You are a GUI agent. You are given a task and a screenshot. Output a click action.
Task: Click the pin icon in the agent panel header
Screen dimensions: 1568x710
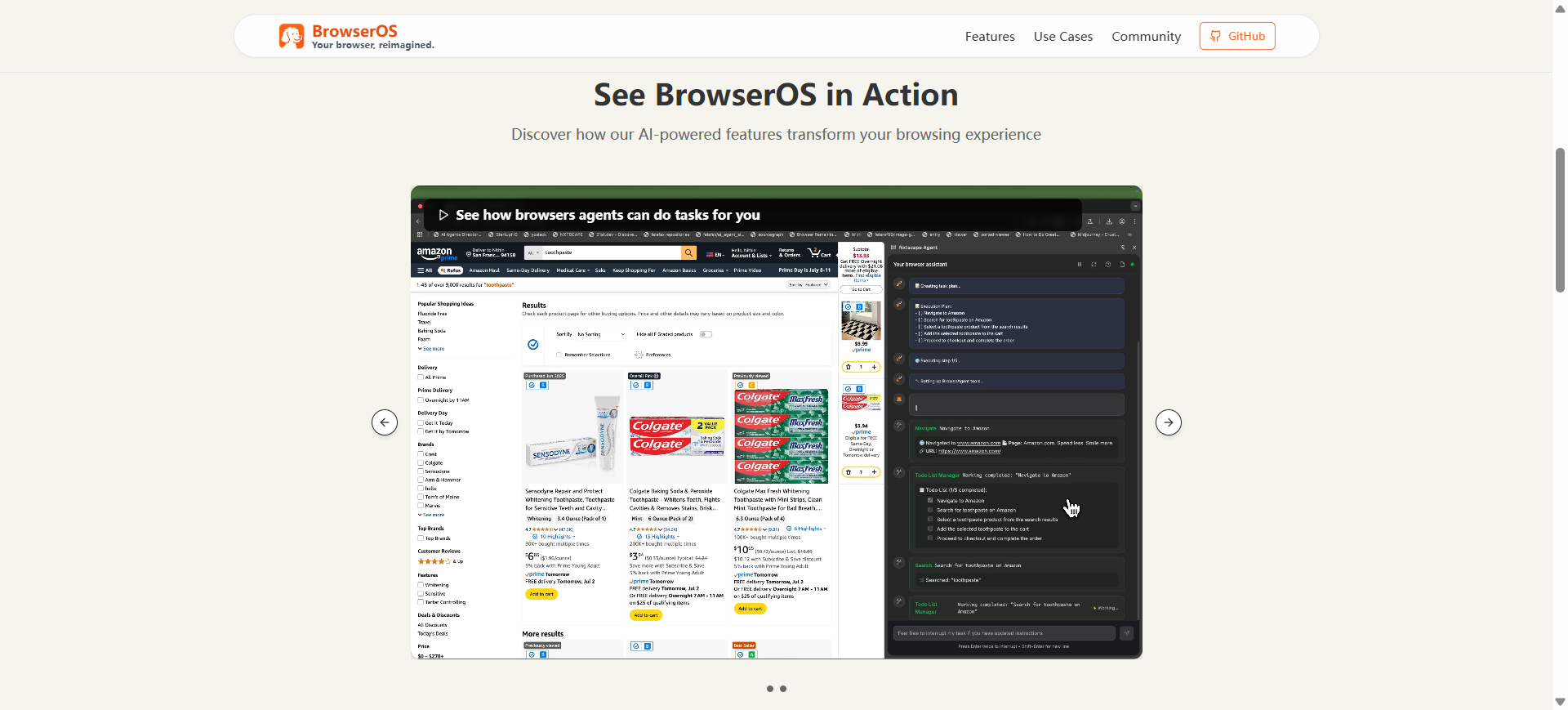(1123, 248)
